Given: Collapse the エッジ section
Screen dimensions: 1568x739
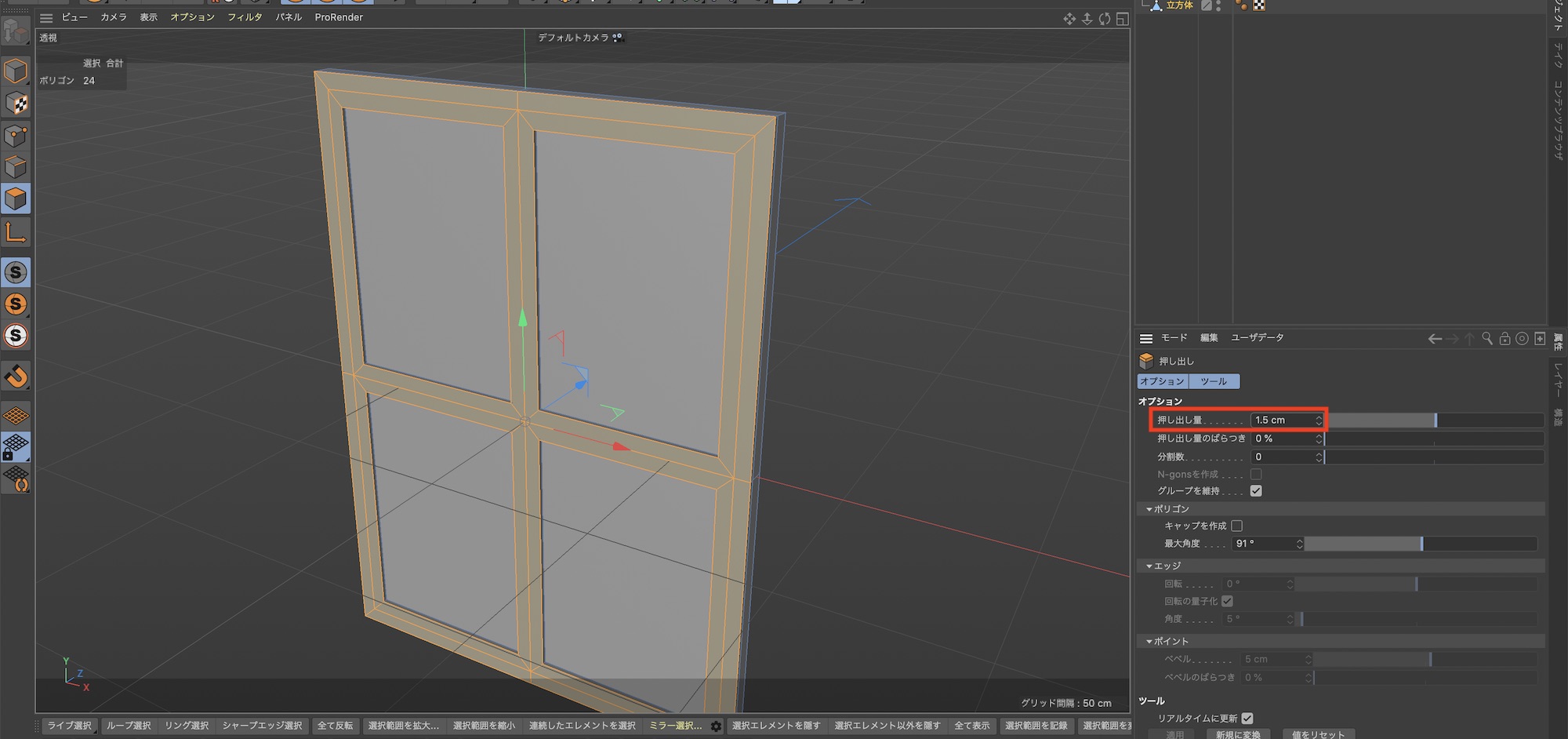Looking at the screenshot, I should tap(1149, 566).
